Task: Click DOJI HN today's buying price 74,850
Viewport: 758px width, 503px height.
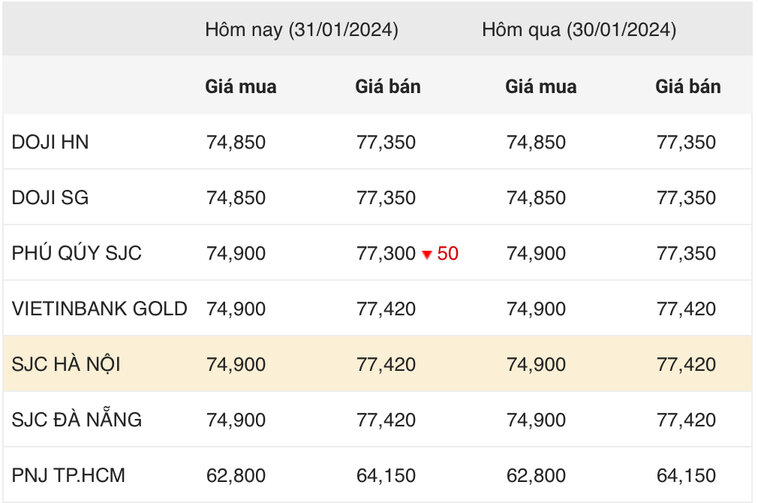Action: point(236,142)
